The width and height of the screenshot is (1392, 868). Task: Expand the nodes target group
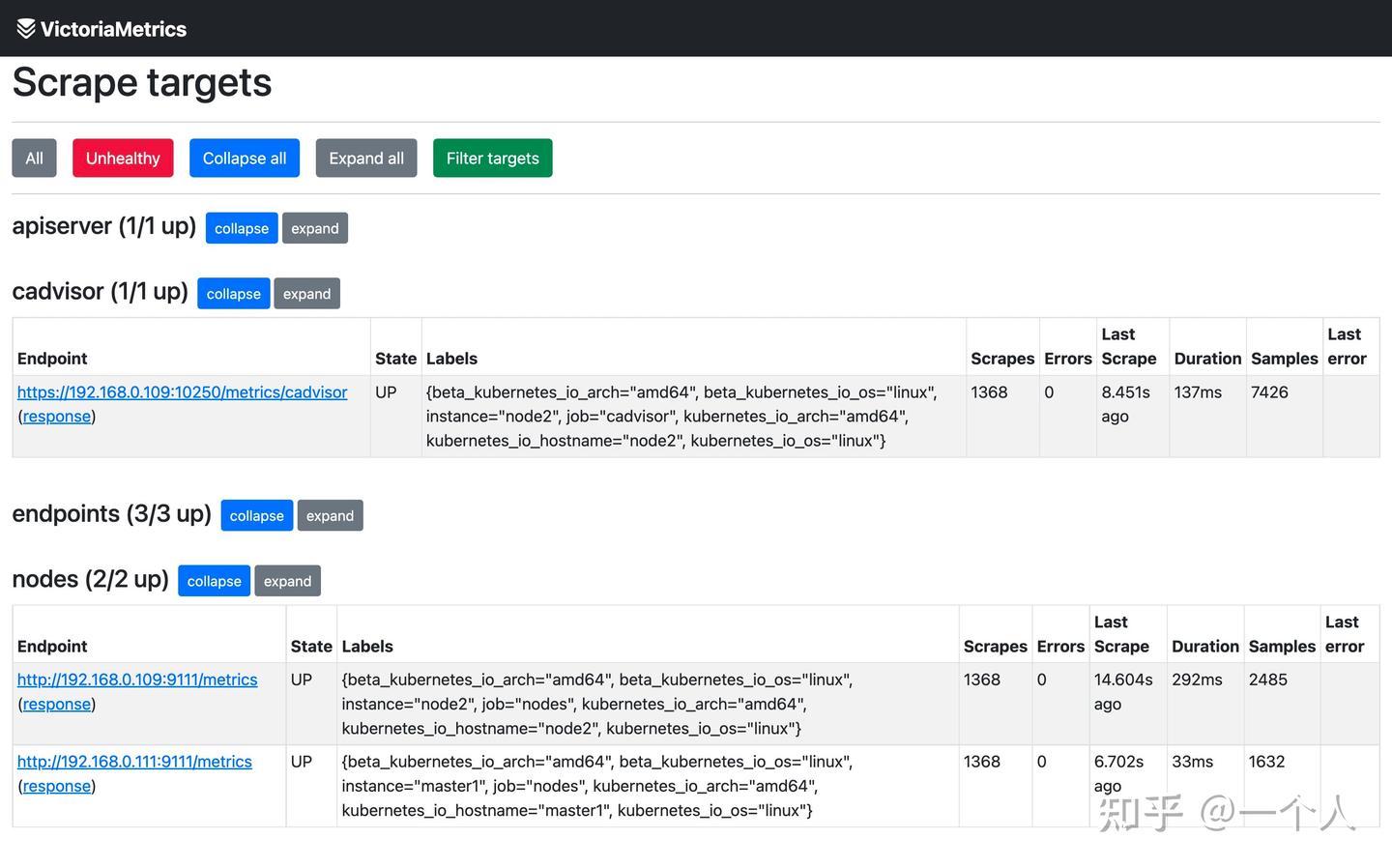coord(287,581)
